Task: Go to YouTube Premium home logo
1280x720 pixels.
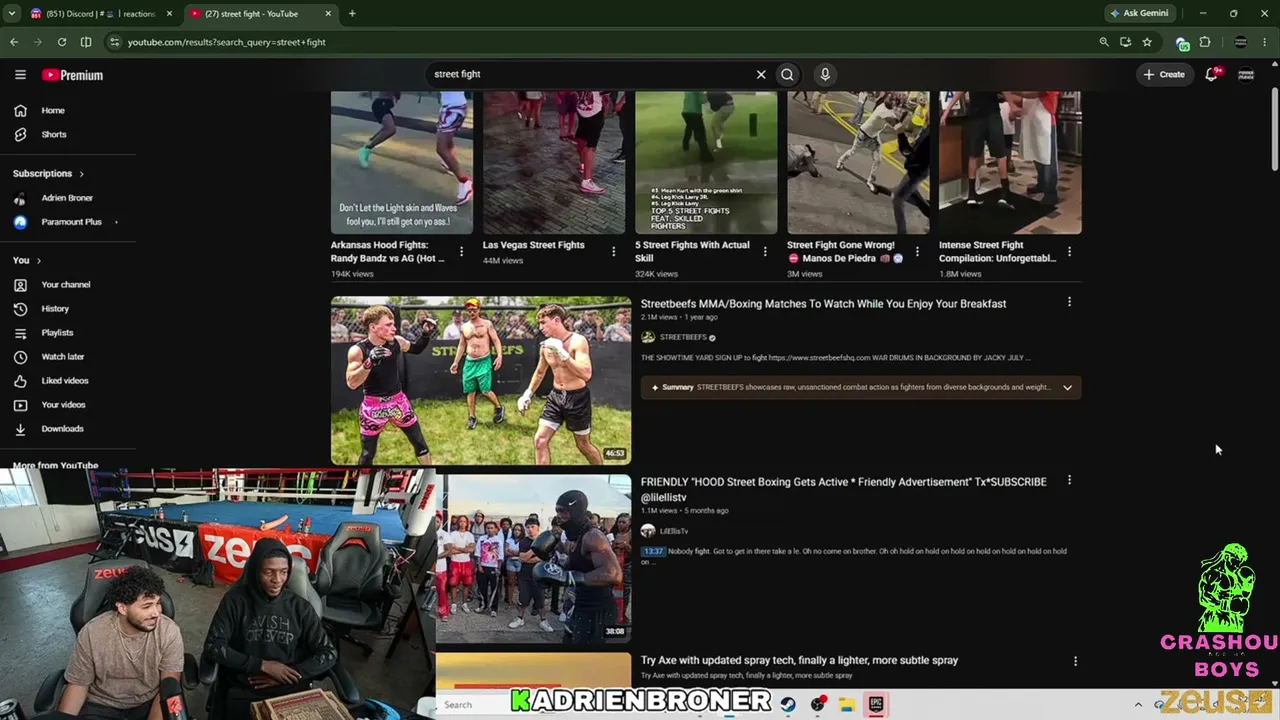Action: (72, 75)
